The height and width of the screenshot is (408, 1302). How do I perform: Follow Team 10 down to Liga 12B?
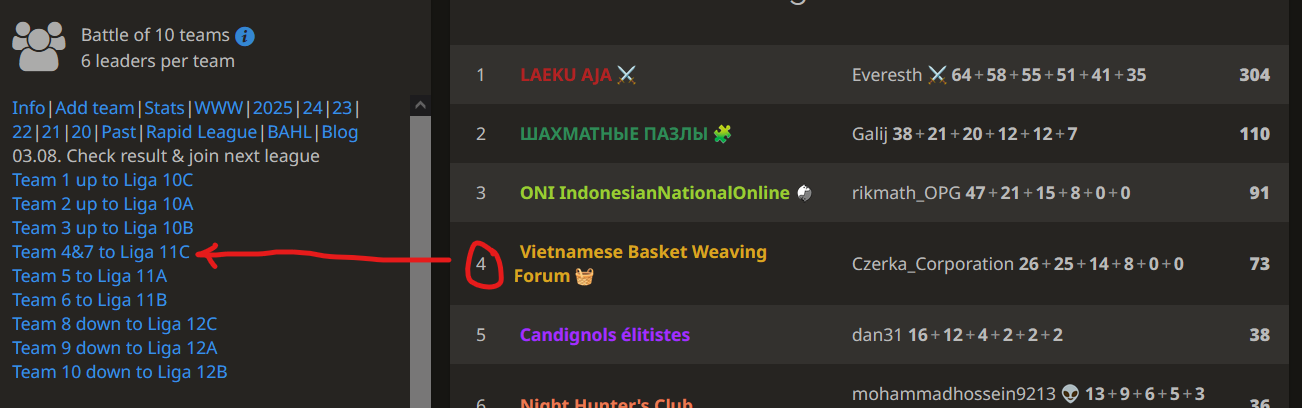(120, 372)
